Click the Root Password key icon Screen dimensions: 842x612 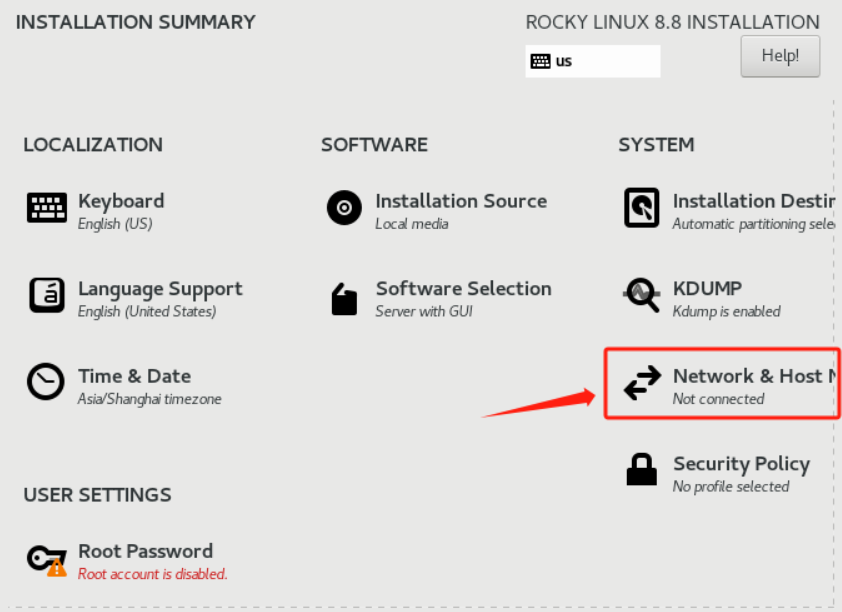47,559
